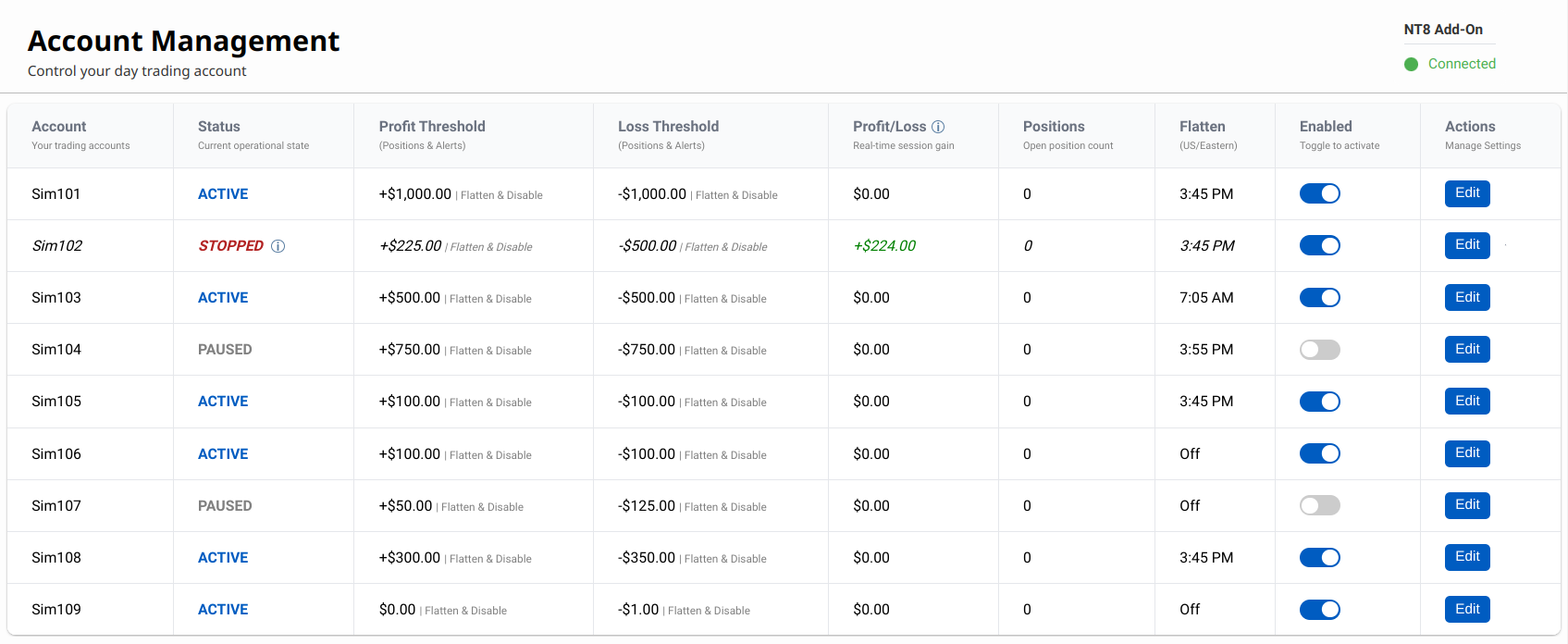The width and height of the screenshot is (1568, 644).
Task: Enable the paused Sim107 toggle
Action: click(1320, 505)
